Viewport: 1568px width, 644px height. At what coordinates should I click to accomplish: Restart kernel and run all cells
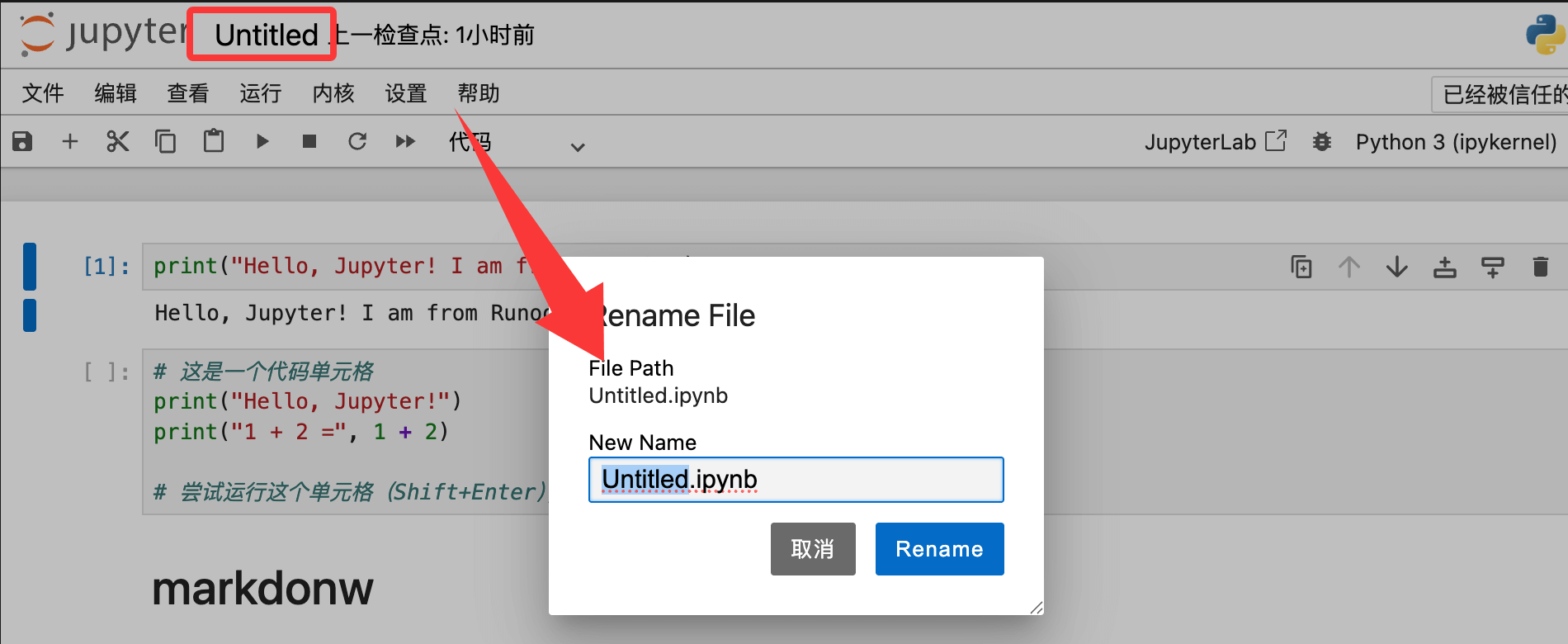coord(405,141)
